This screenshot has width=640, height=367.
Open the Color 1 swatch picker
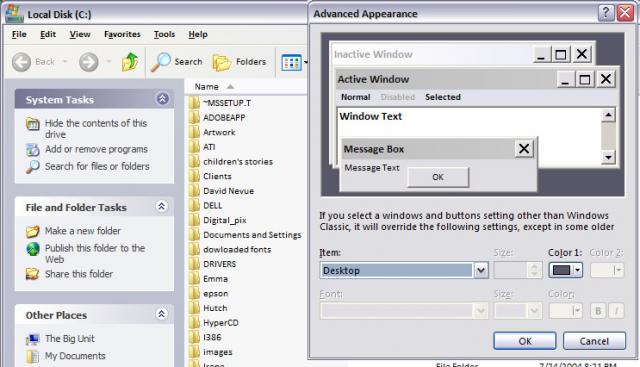click(x=566, y=270)
